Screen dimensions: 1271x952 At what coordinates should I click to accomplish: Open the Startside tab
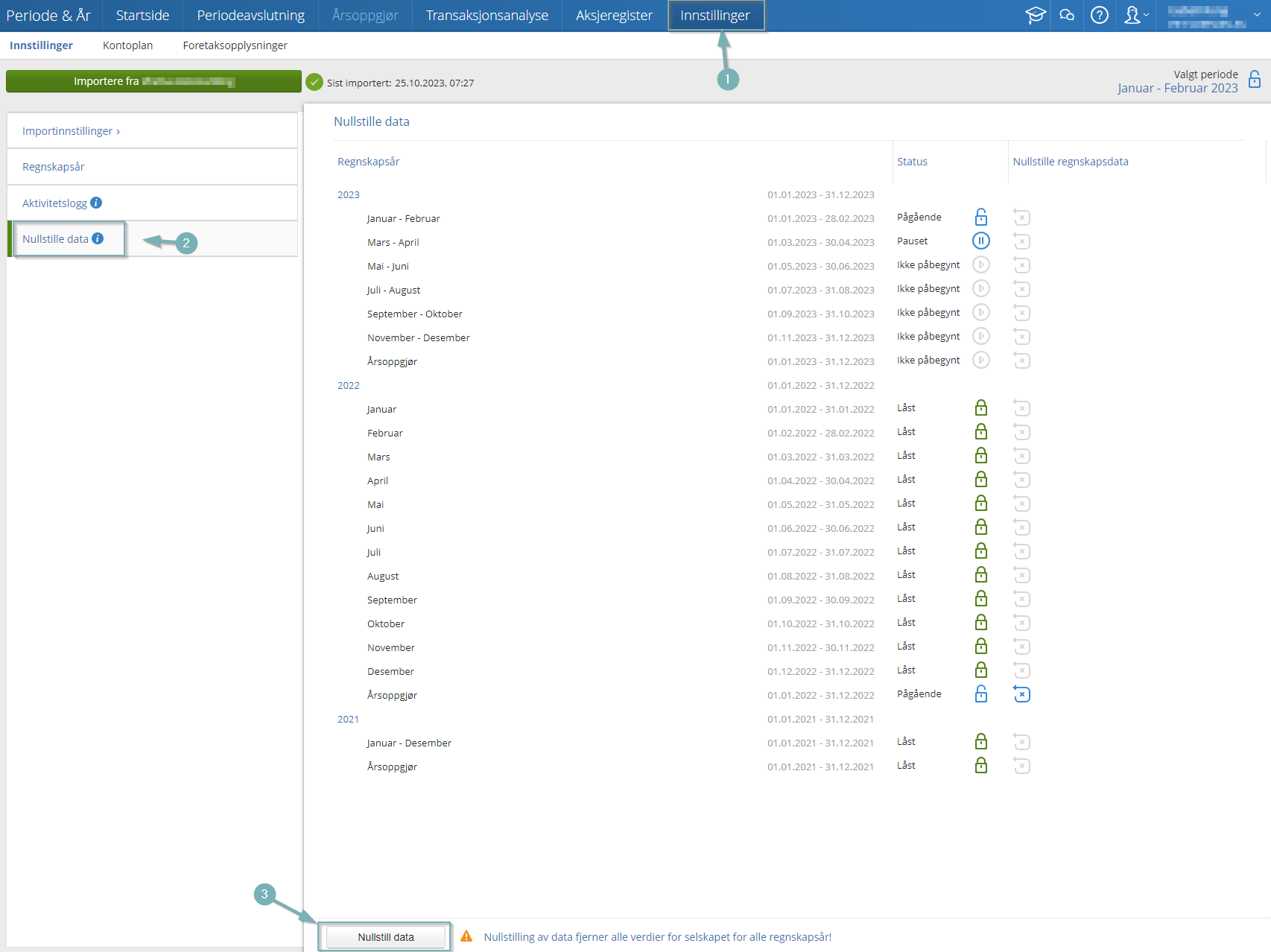coord(142,15)
